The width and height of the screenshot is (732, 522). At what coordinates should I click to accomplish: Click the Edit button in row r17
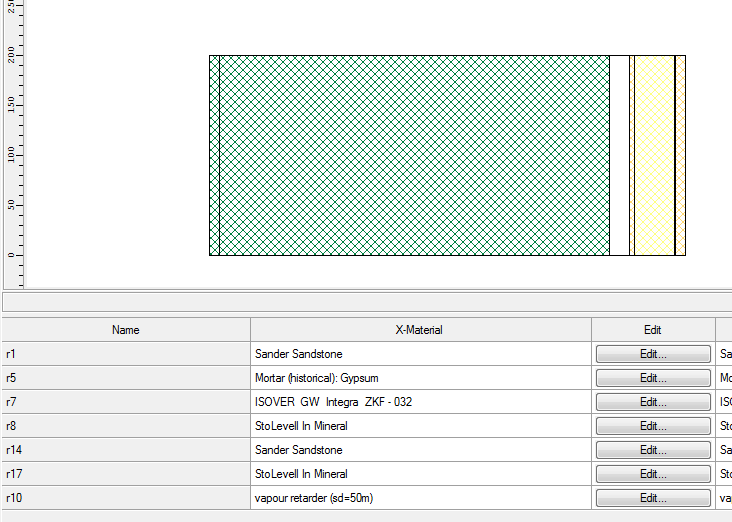click(x=653, y=474)
